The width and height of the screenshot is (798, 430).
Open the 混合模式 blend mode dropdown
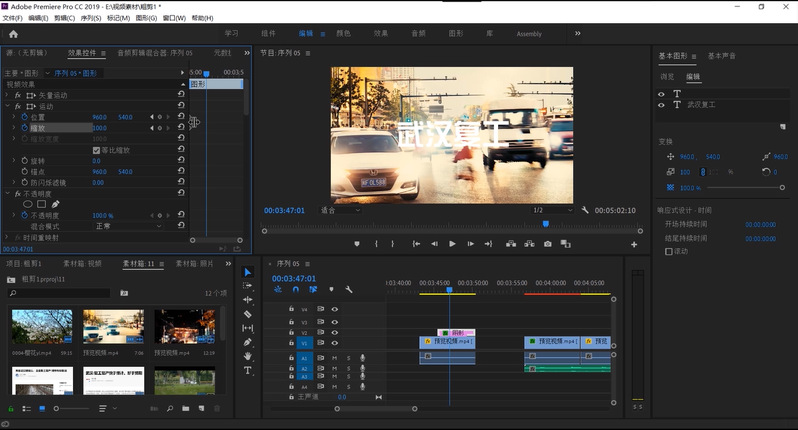point(130,226)
